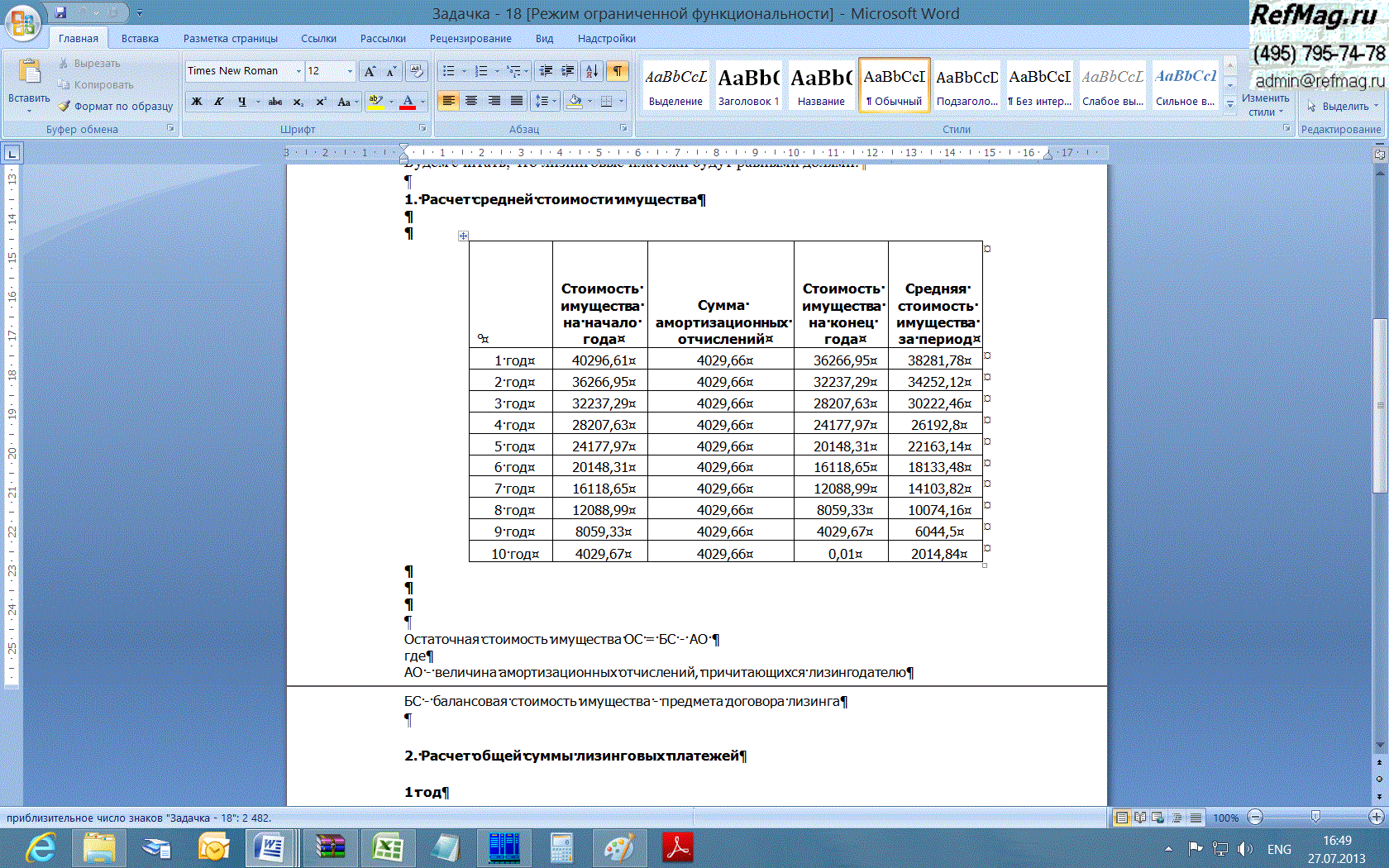Expand the font size 12 dropdown
Image resolution: width=1389 pixels, height=868 pixels.
click(x=350, y=71)
